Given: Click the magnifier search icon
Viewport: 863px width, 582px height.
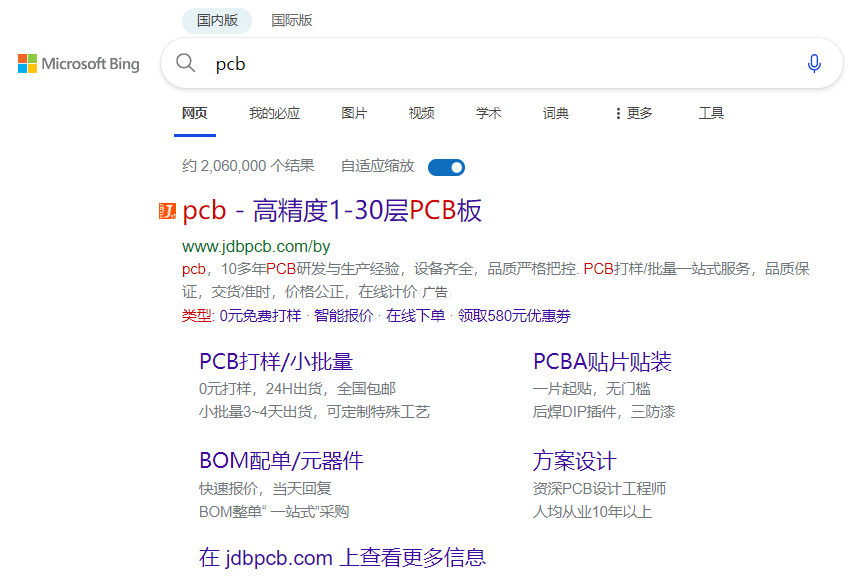Looking at the screenshot, I should [185, 63].
